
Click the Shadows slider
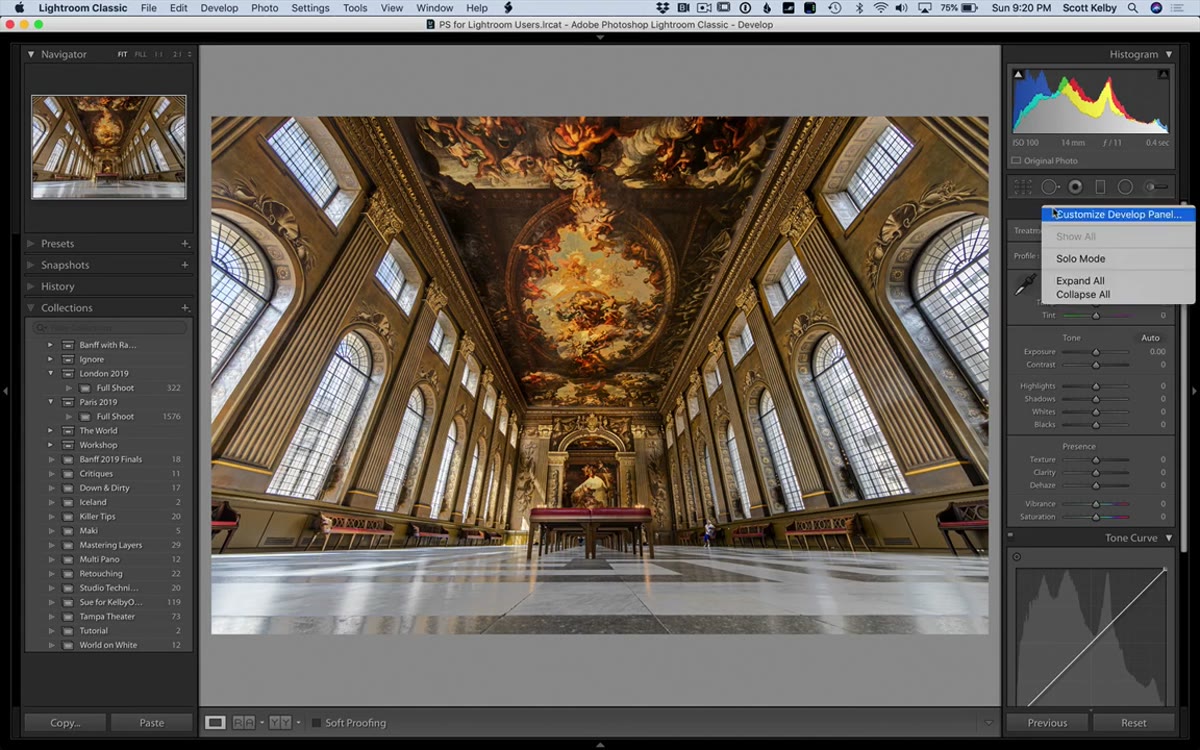click(x=1095, y=399)
